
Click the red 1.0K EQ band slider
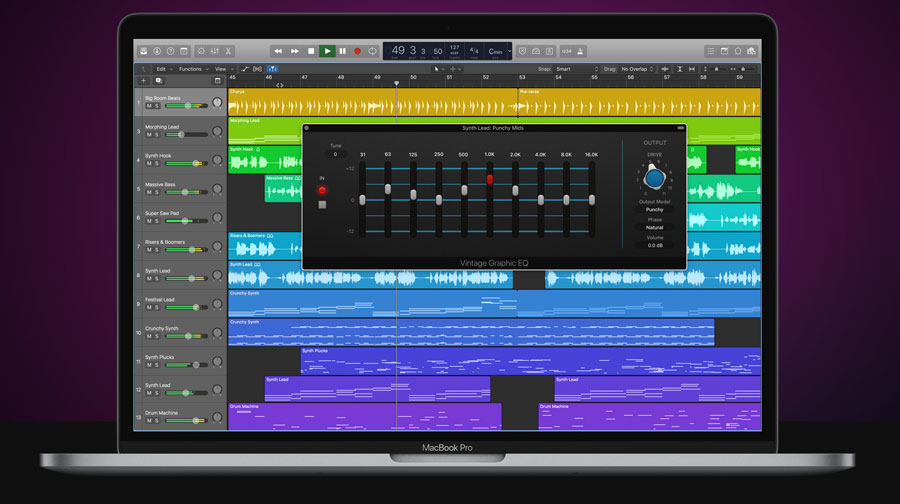click(x=490, y=180)
